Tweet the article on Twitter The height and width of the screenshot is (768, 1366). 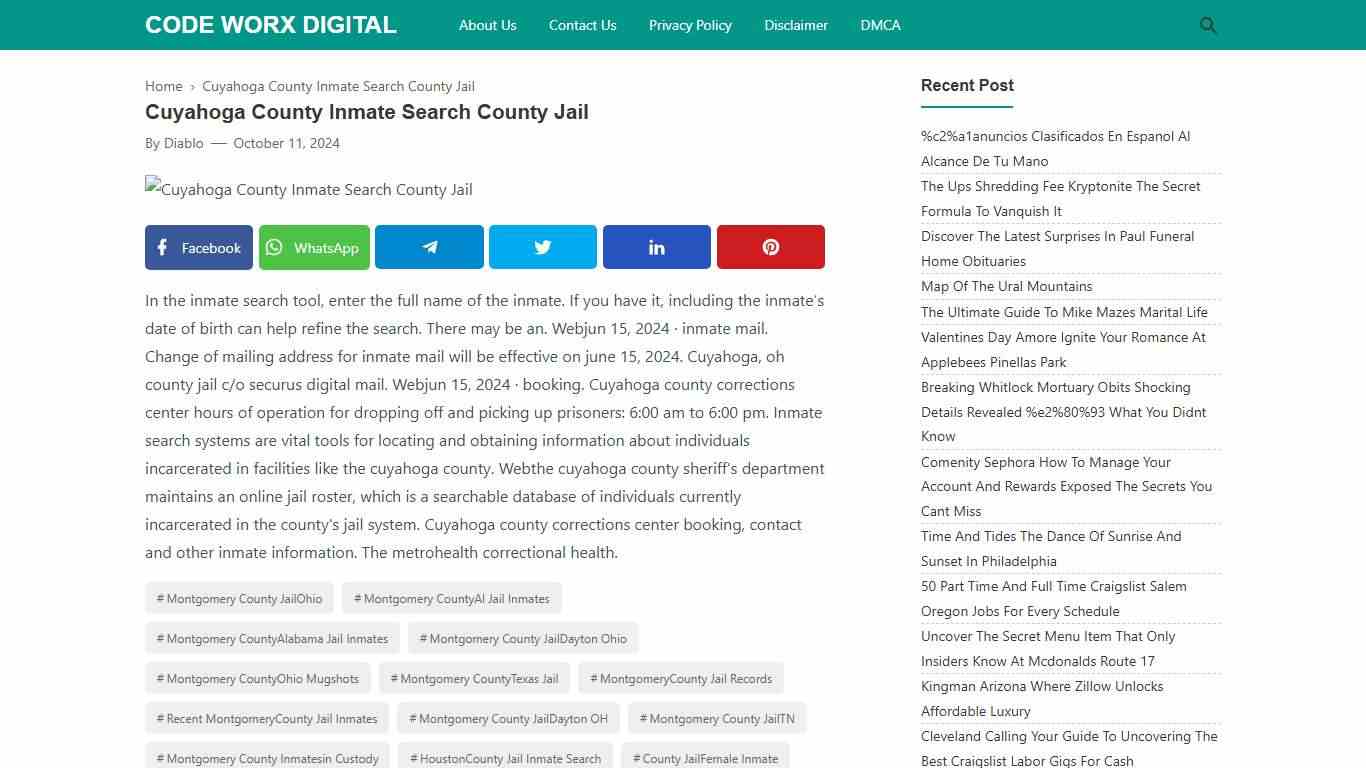point(542,247)
